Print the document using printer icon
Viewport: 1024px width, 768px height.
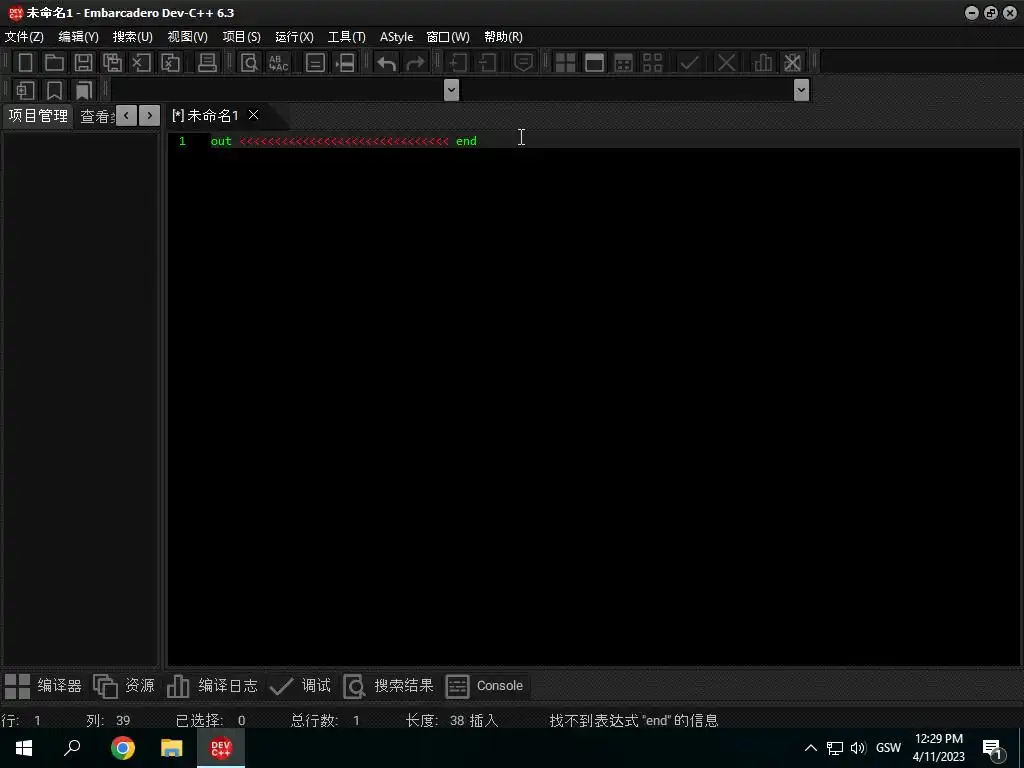coord(207,63)
